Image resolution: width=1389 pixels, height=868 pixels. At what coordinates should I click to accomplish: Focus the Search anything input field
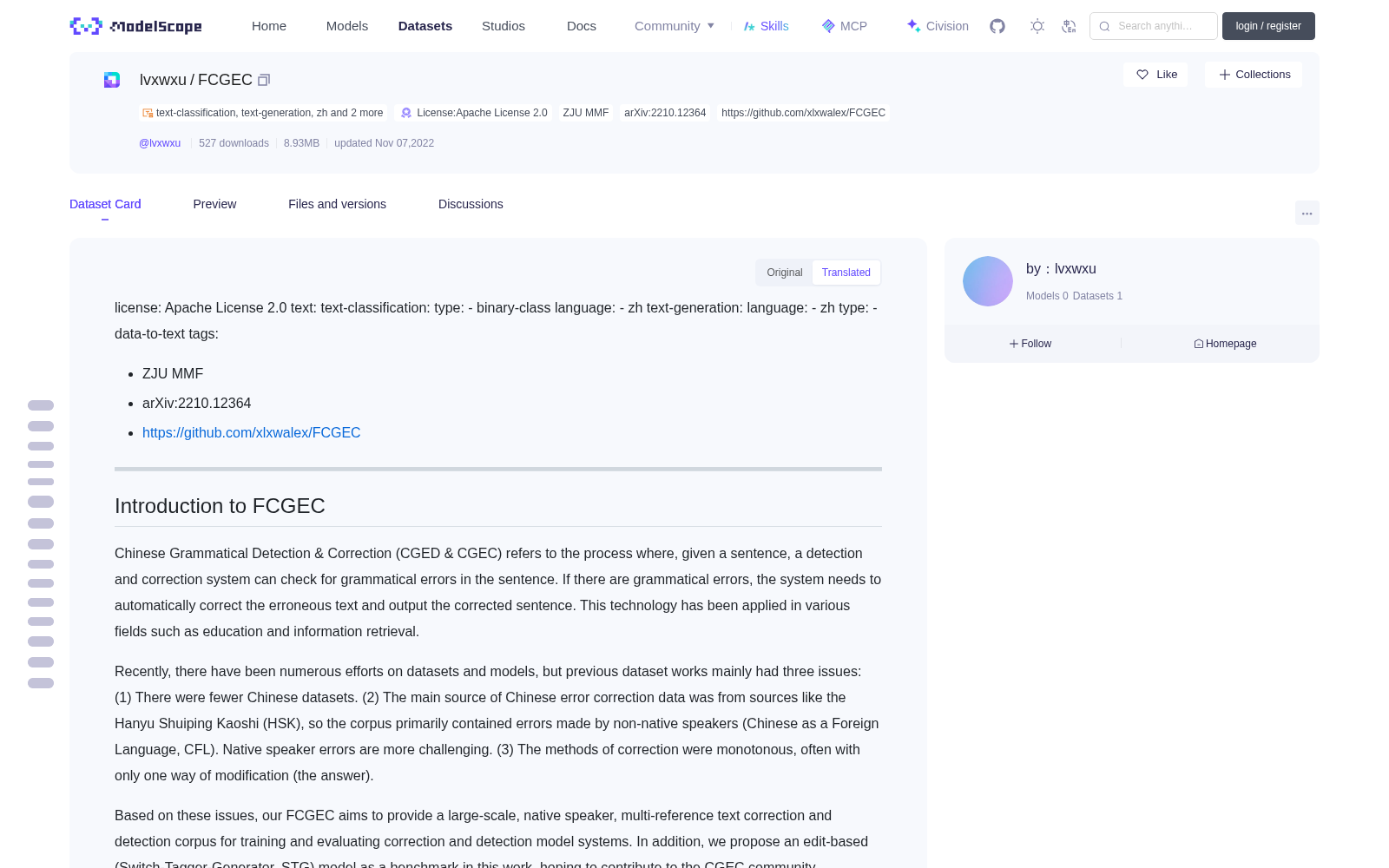pyautogui.click(x=1154, y=26)
